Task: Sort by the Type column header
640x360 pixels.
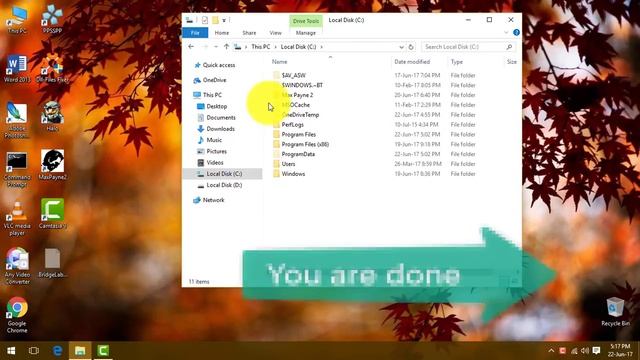Action: [457, 62]
